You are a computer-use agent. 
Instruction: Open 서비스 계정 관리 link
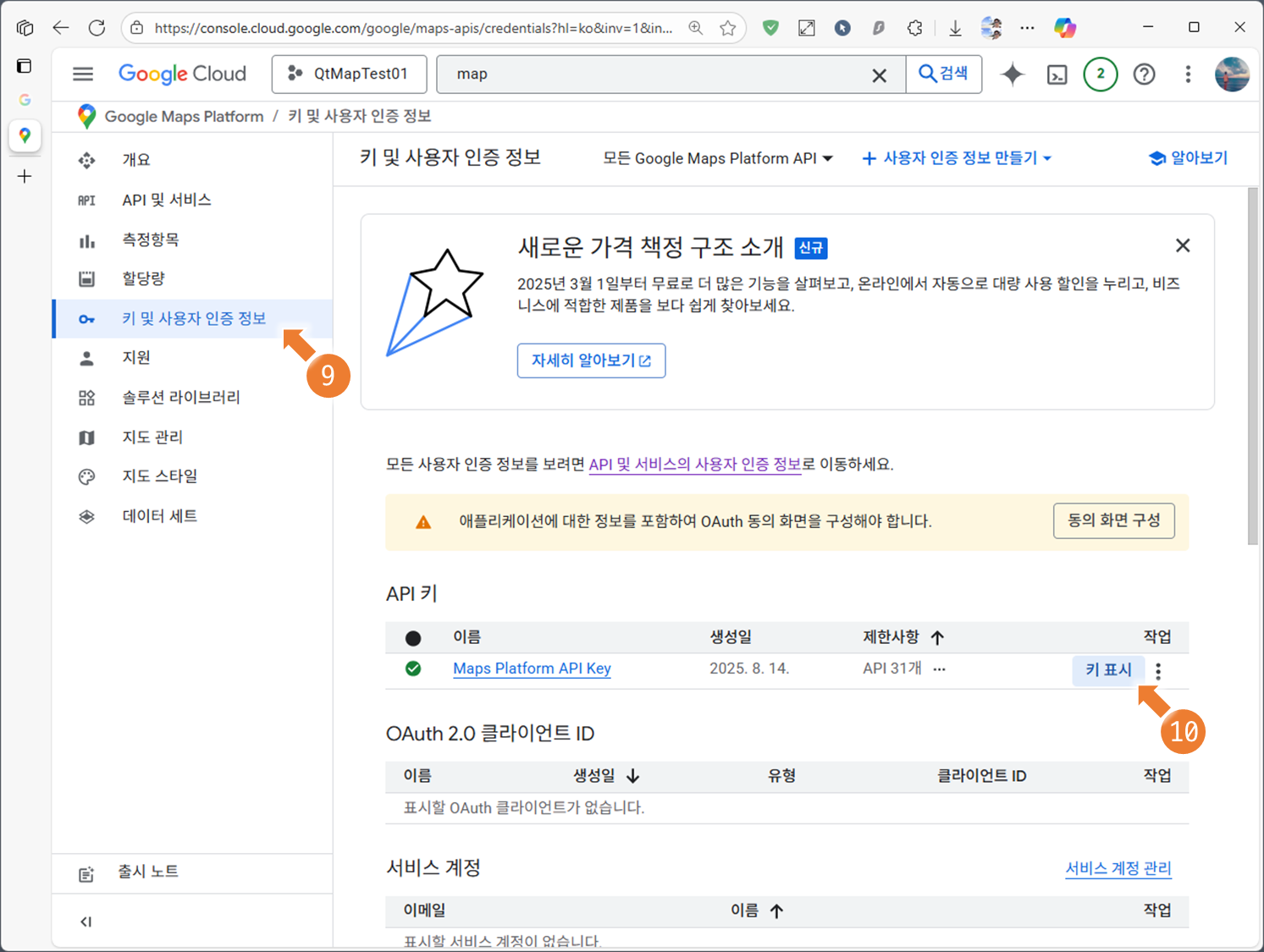coord(1118,868)
